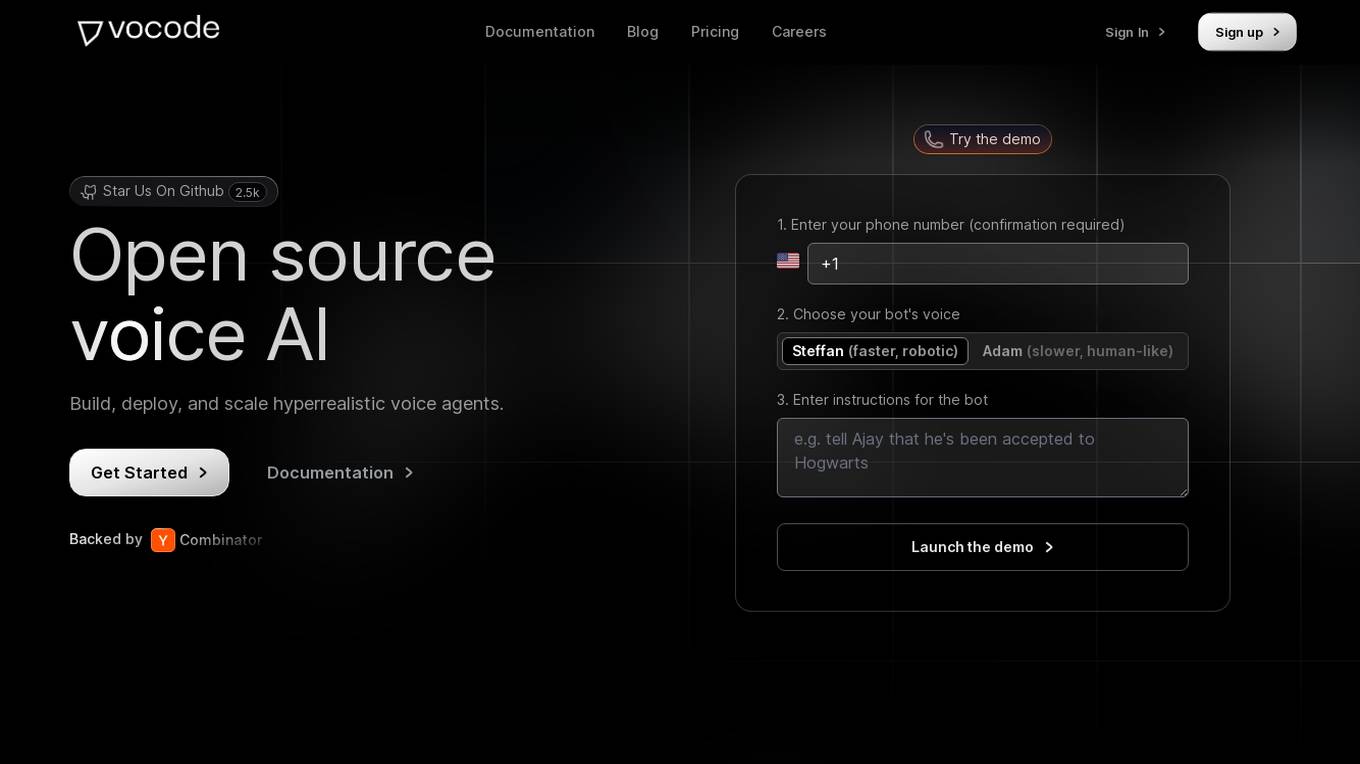1360x764 pixels.
Task: Click the 2.5k star count
Action: tap(247, 192)
